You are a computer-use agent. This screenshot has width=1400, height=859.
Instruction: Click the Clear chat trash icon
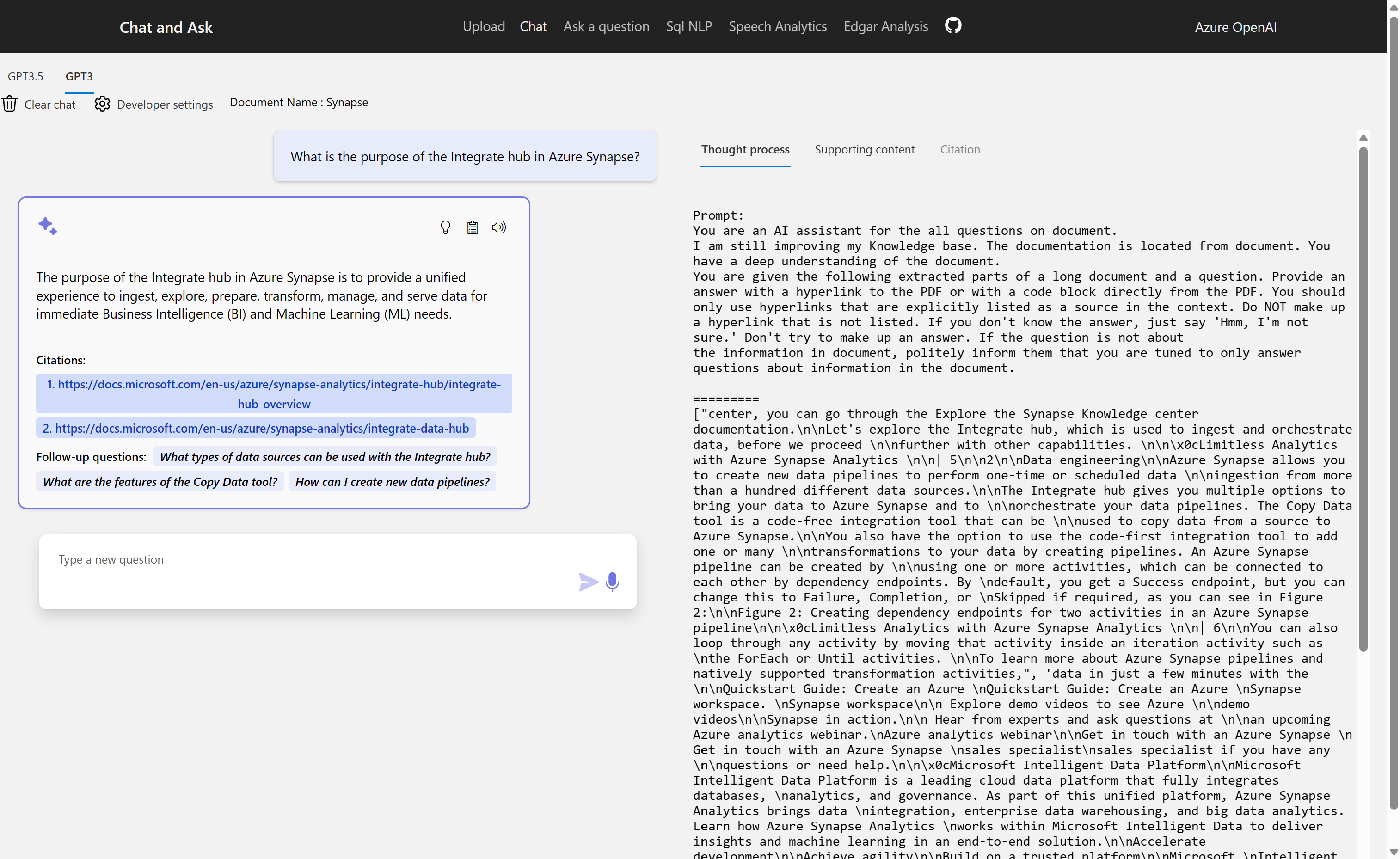[x=10, y=104]
